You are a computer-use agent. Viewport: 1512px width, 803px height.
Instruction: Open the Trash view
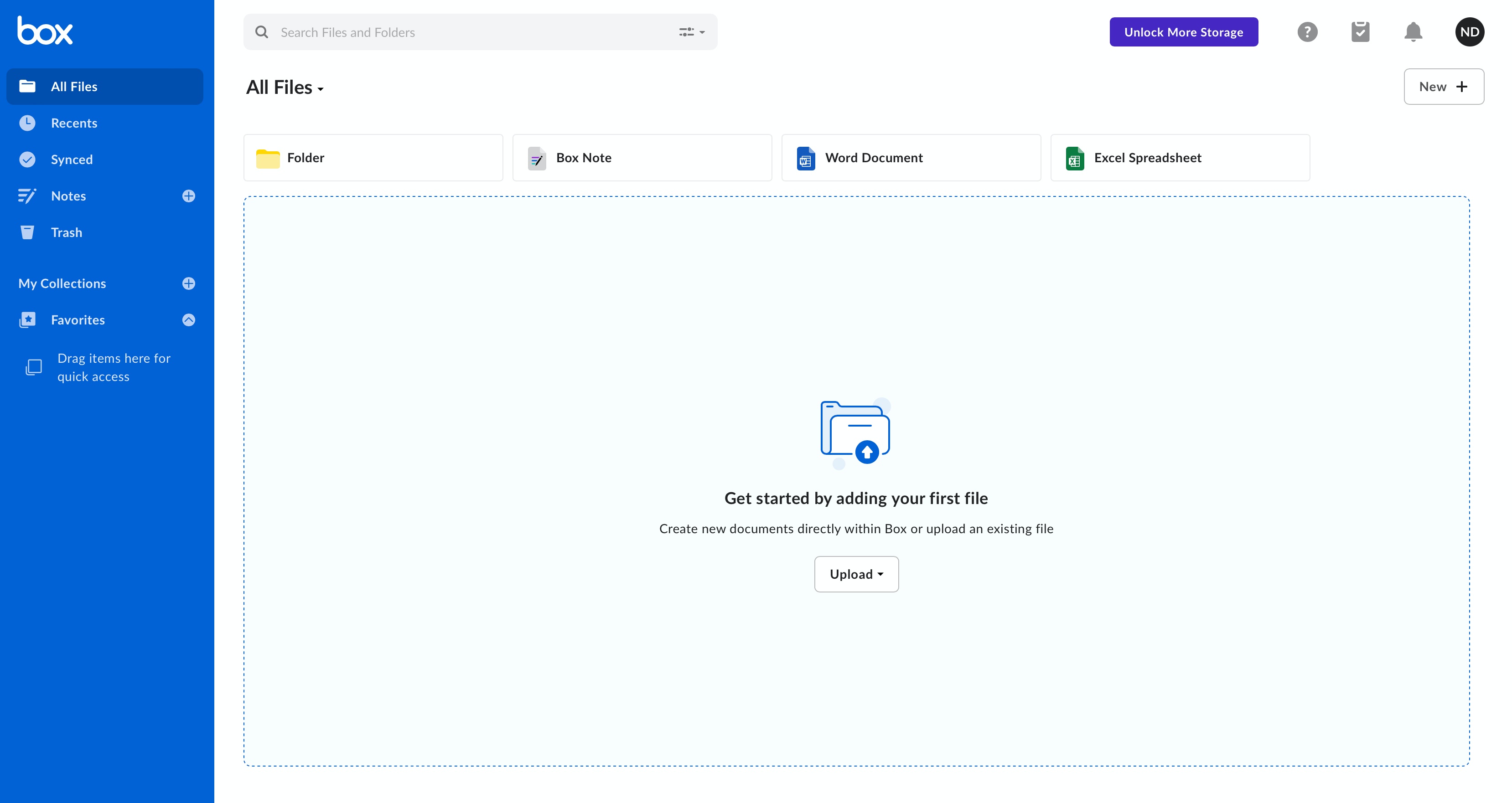66,232
